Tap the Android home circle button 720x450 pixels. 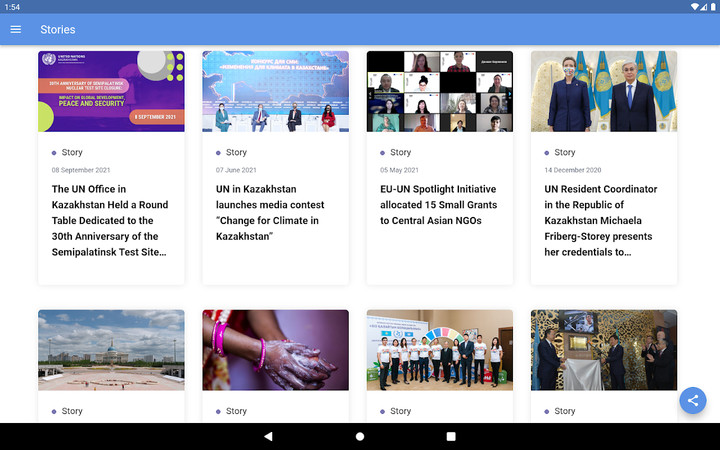point(360,436)
